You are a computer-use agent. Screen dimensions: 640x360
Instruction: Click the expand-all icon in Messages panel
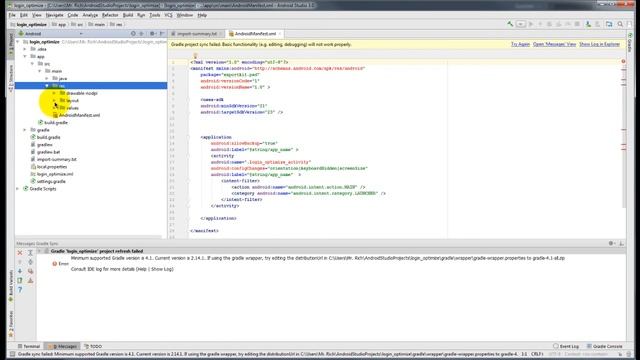pos(30,253)
